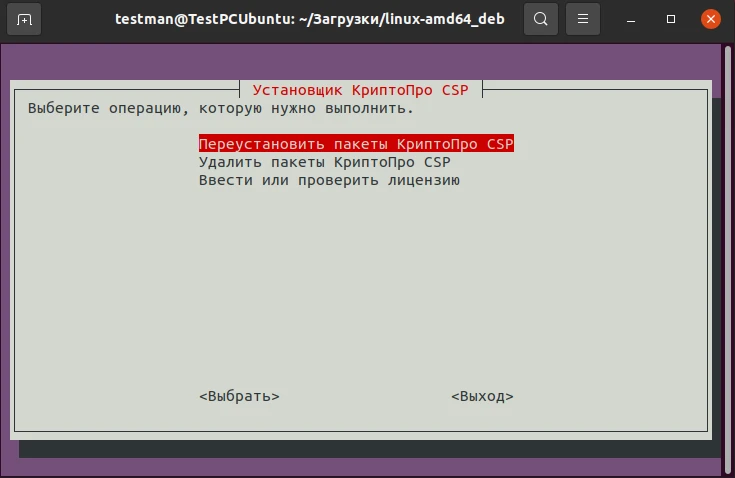Close the terminal window
Image resolution: width=735 pixels, height=478 pixels.
click(711, 19)
